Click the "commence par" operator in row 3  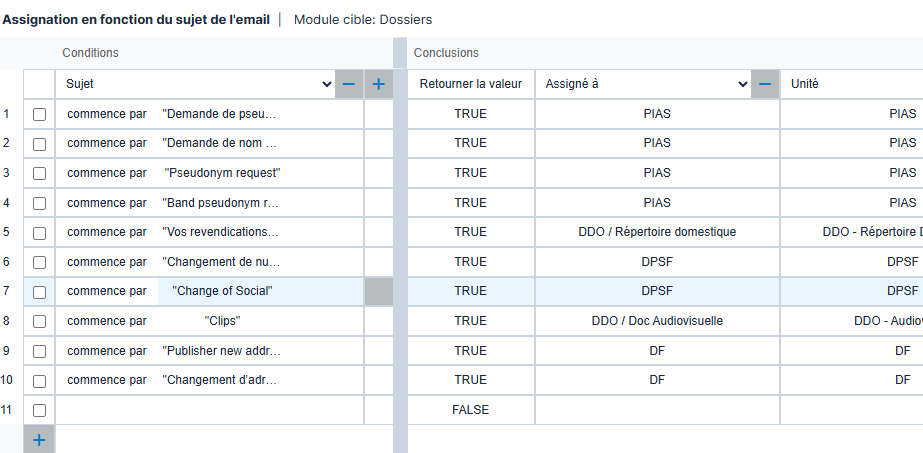pos(107,173)
